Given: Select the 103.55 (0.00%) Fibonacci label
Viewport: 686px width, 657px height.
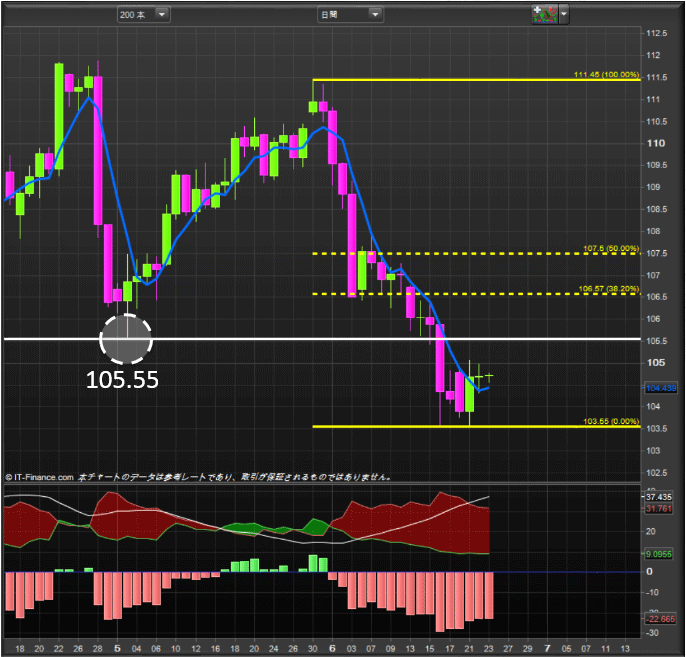Looking at the screenshot, I should 611,421.
